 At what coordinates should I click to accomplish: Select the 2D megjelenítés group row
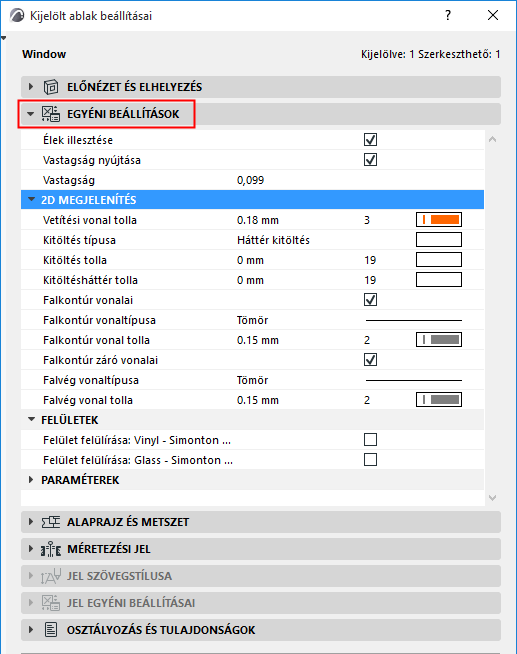click(x=253, y=200)
